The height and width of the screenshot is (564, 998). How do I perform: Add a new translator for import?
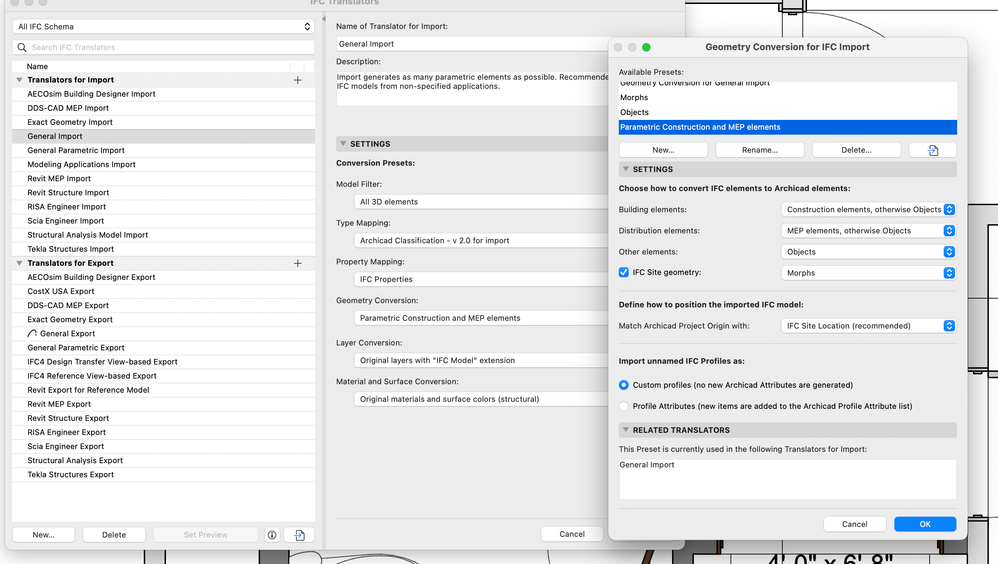pyautogui.click(x=297, y=80)
